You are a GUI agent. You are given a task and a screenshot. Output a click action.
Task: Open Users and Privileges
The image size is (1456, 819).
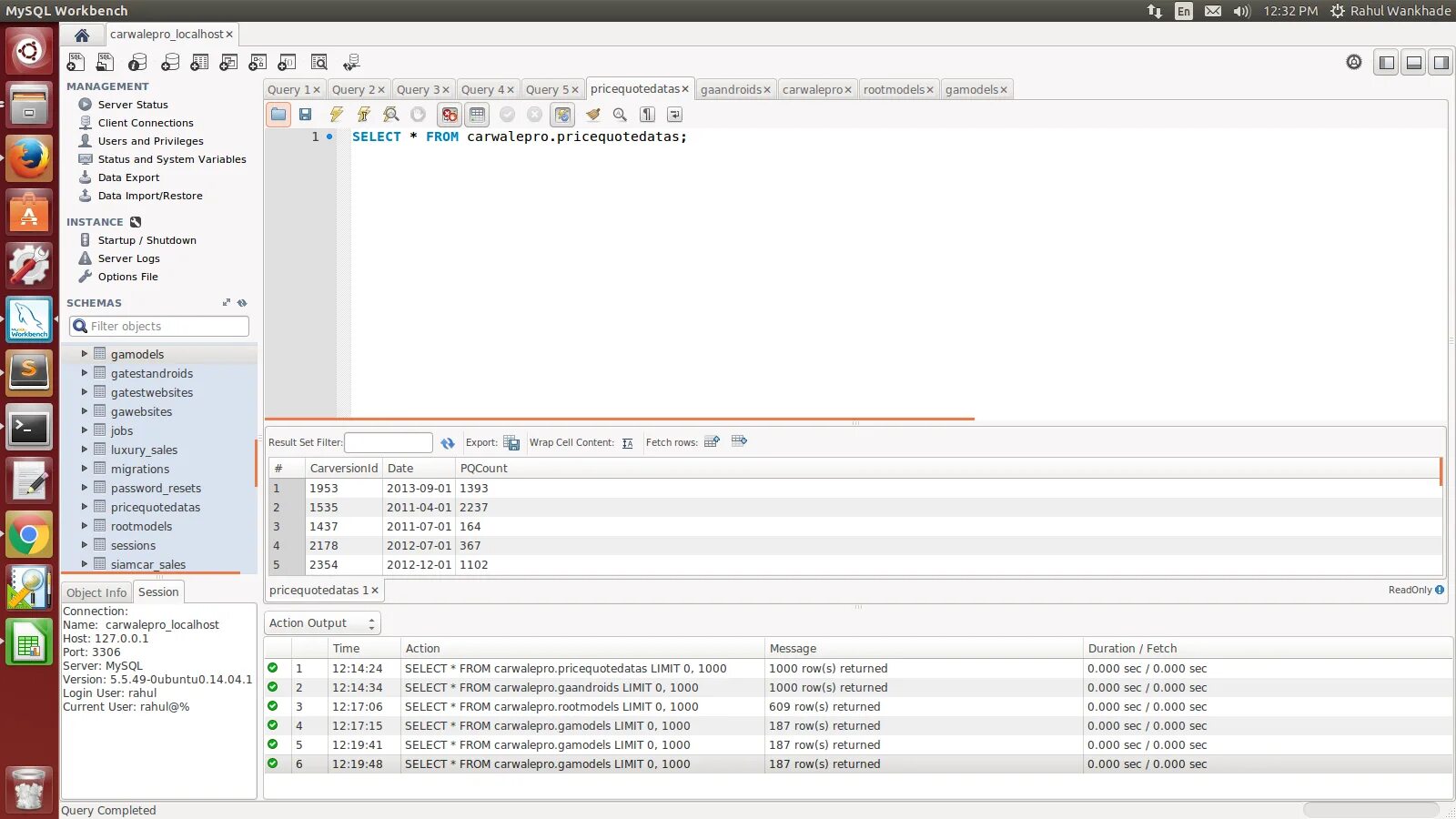point(151,141)
